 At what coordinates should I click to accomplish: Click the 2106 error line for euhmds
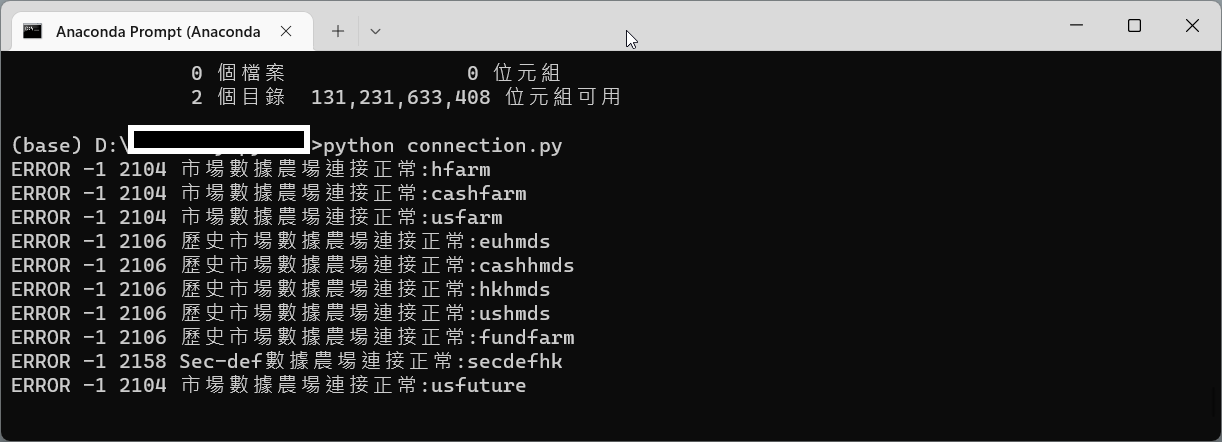(x=281, y=241)
